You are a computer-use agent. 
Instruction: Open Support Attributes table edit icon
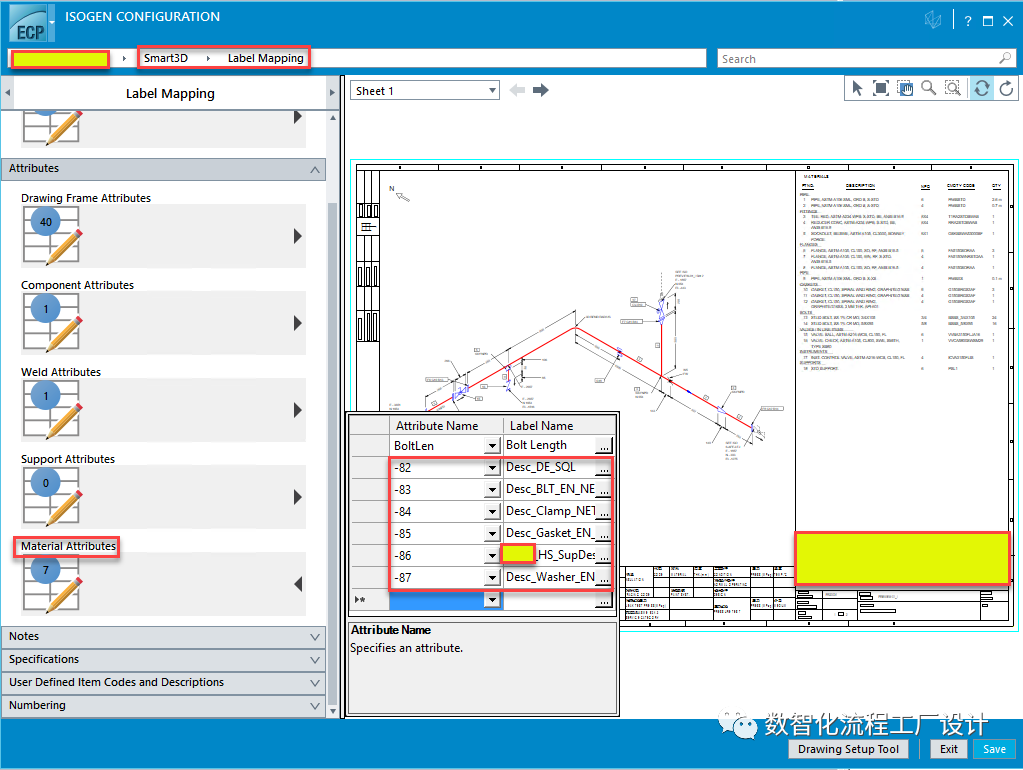coord(52,497)
